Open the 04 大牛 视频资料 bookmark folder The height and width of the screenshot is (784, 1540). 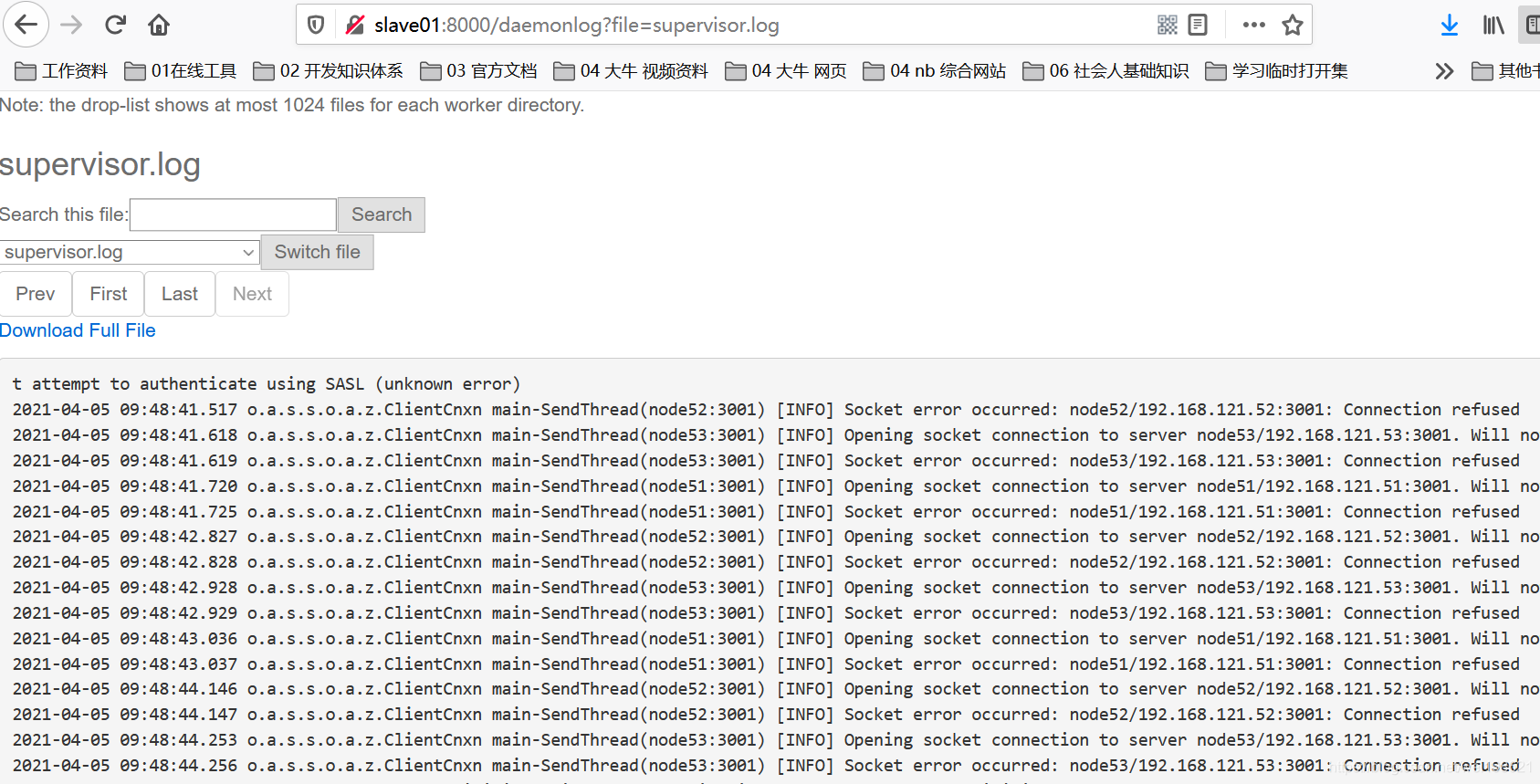pyautogui.click(x=630, y=71)
